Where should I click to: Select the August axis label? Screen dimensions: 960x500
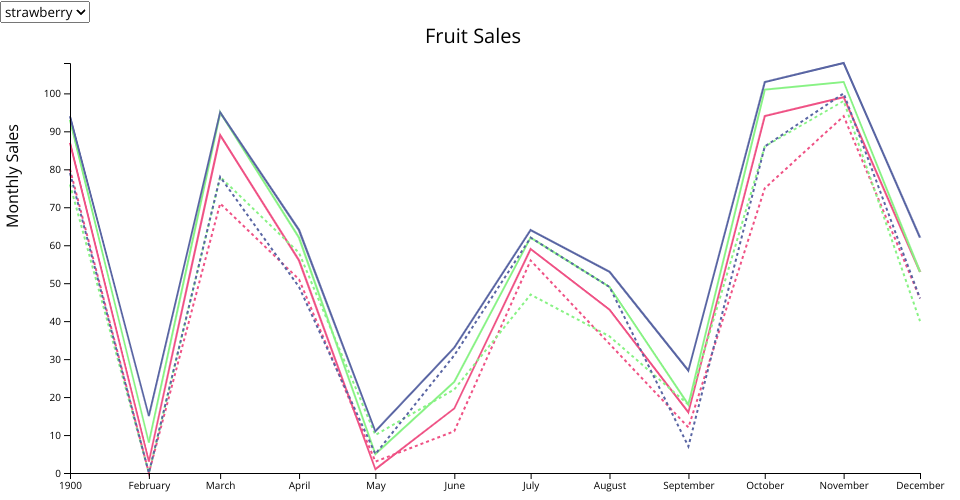pos(607,486)
